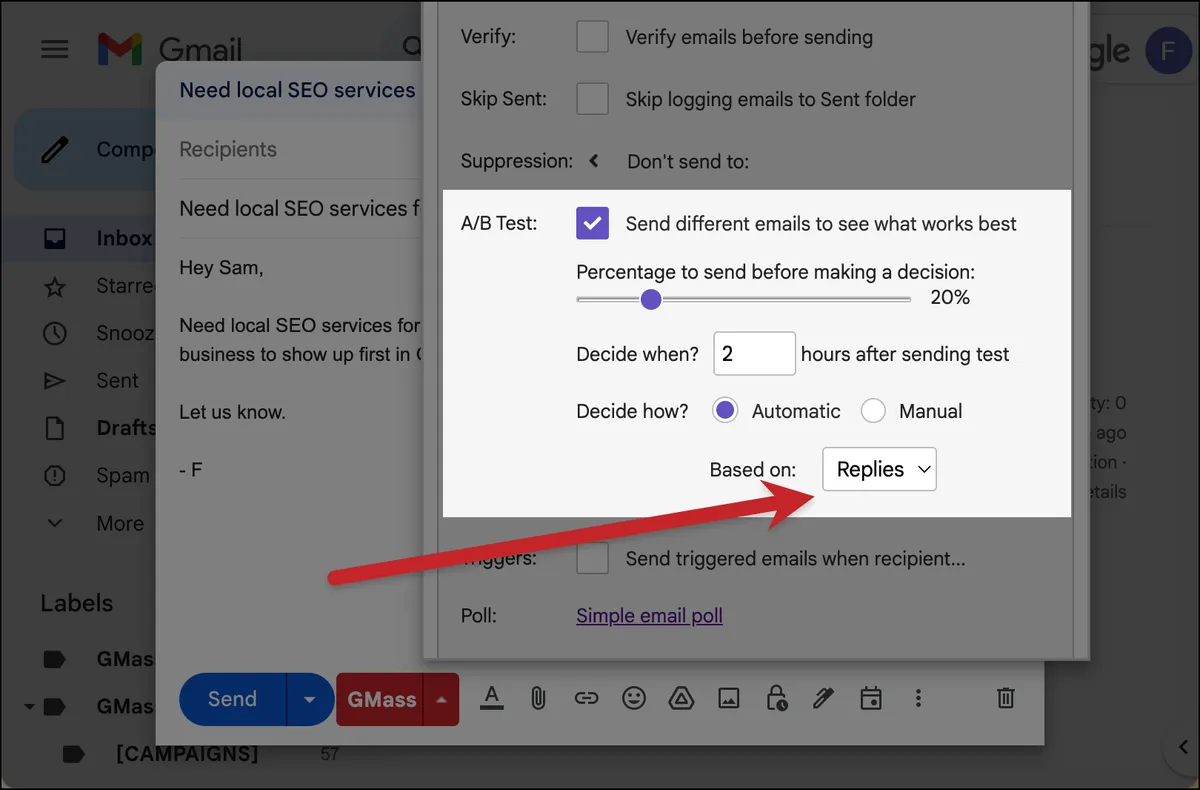
Task: Insert files using the Drive icon
Action: pyautogui.click(x=681, y=698)
